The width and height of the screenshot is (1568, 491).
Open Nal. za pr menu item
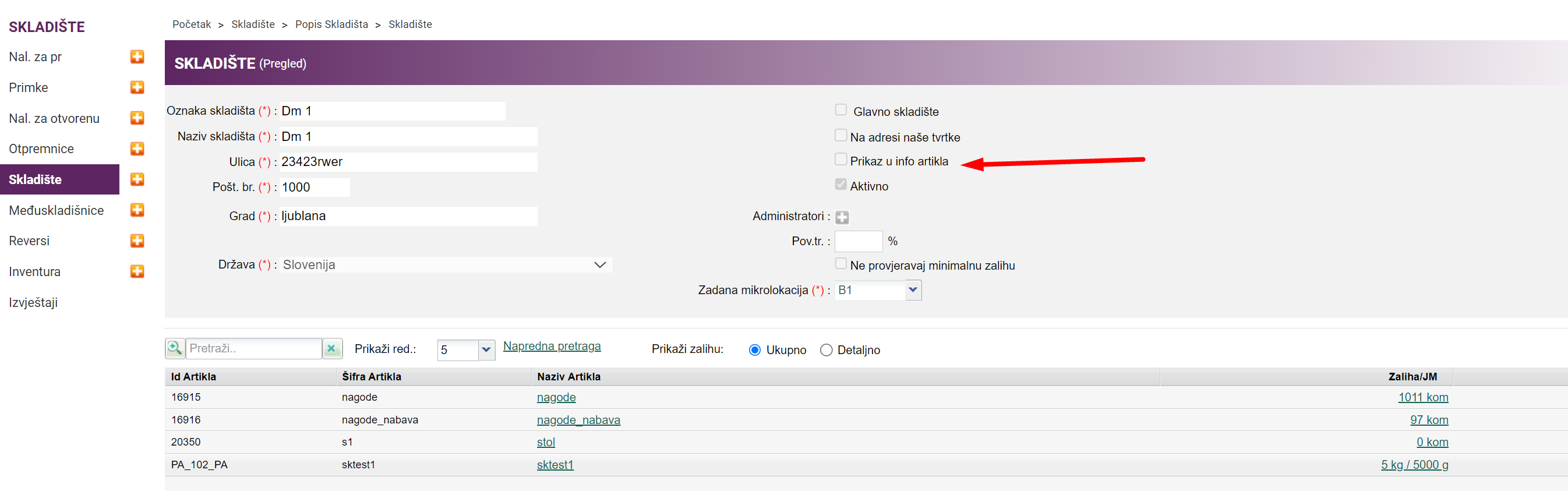(x=36, y=56)
